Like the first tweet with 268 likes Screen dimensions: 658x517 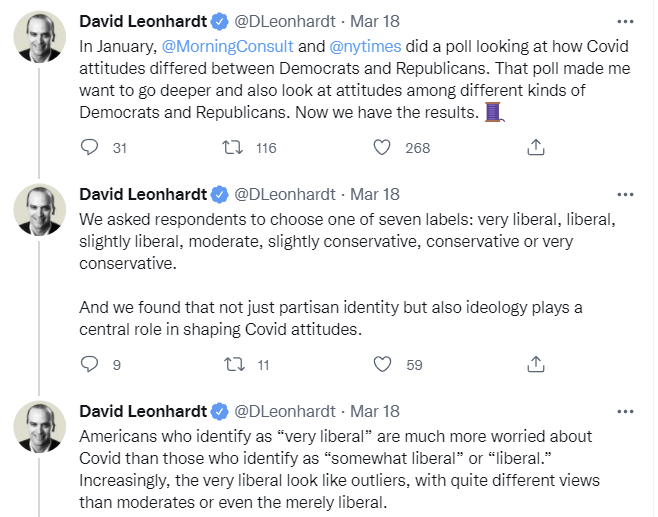point(381,147)
